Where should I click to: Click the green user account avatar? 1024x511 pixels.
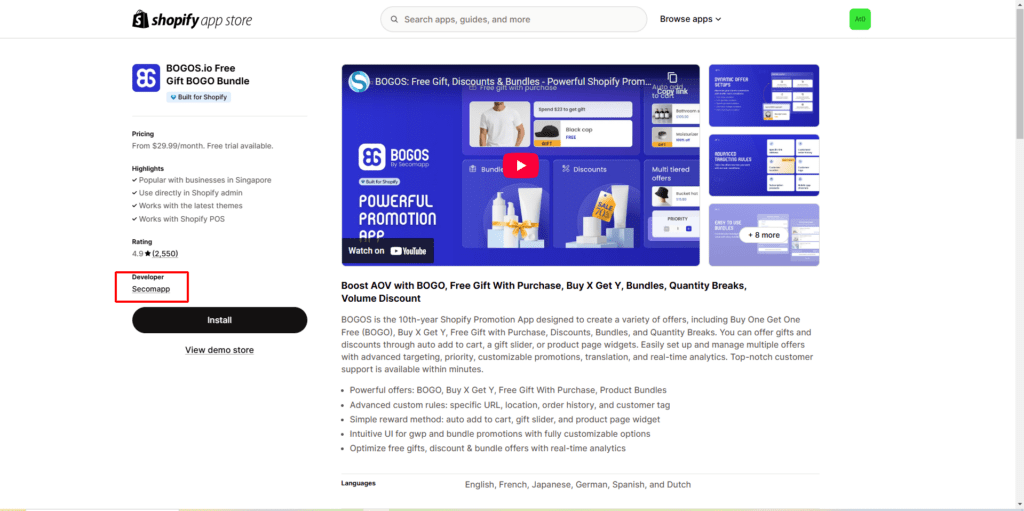[859, 19]
